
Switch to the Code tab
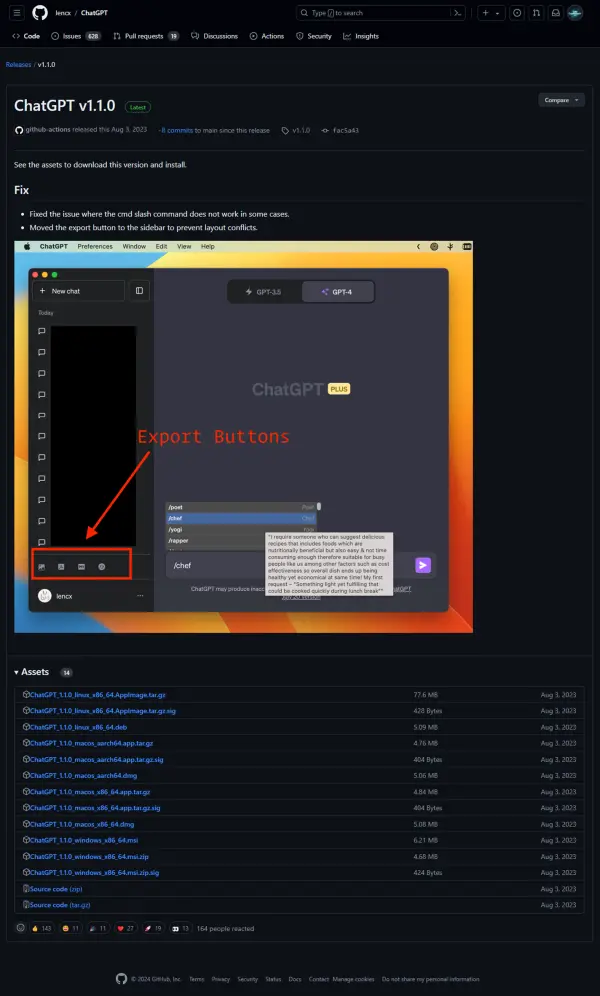point(26,36)
